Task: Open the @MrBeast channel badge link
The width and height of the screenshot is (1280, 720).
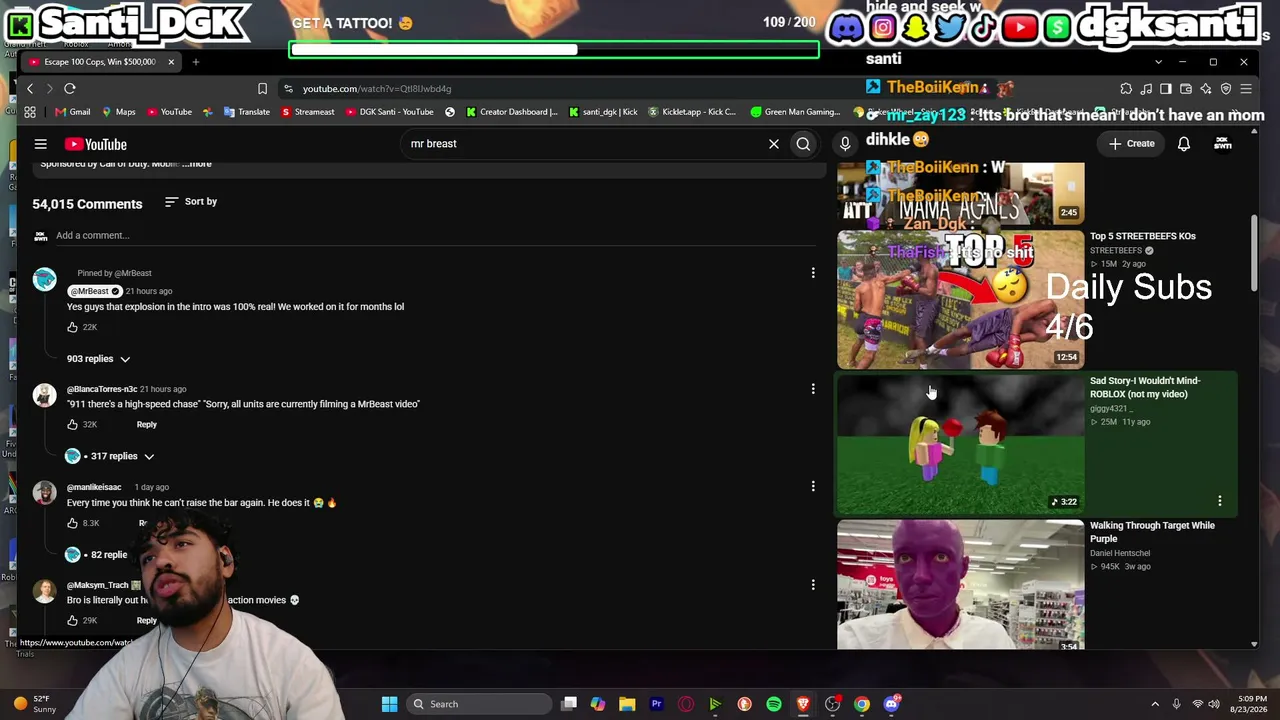Action: click(94, 291)
